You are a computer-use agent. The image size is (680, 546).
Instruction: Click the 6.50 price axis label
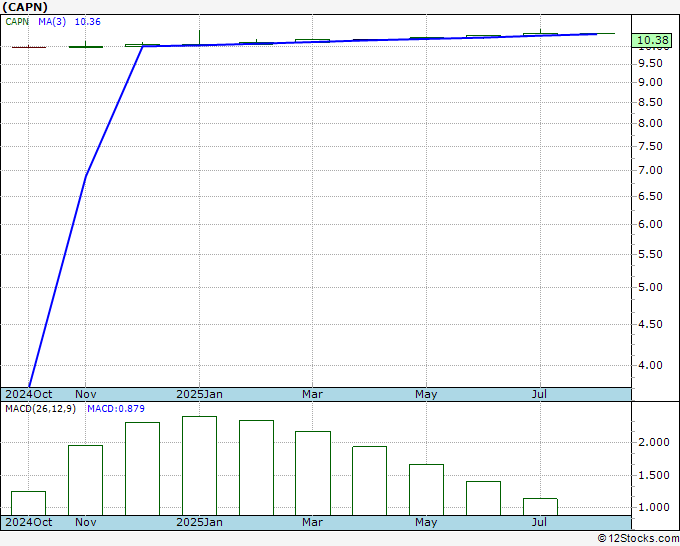pos(650,196)
